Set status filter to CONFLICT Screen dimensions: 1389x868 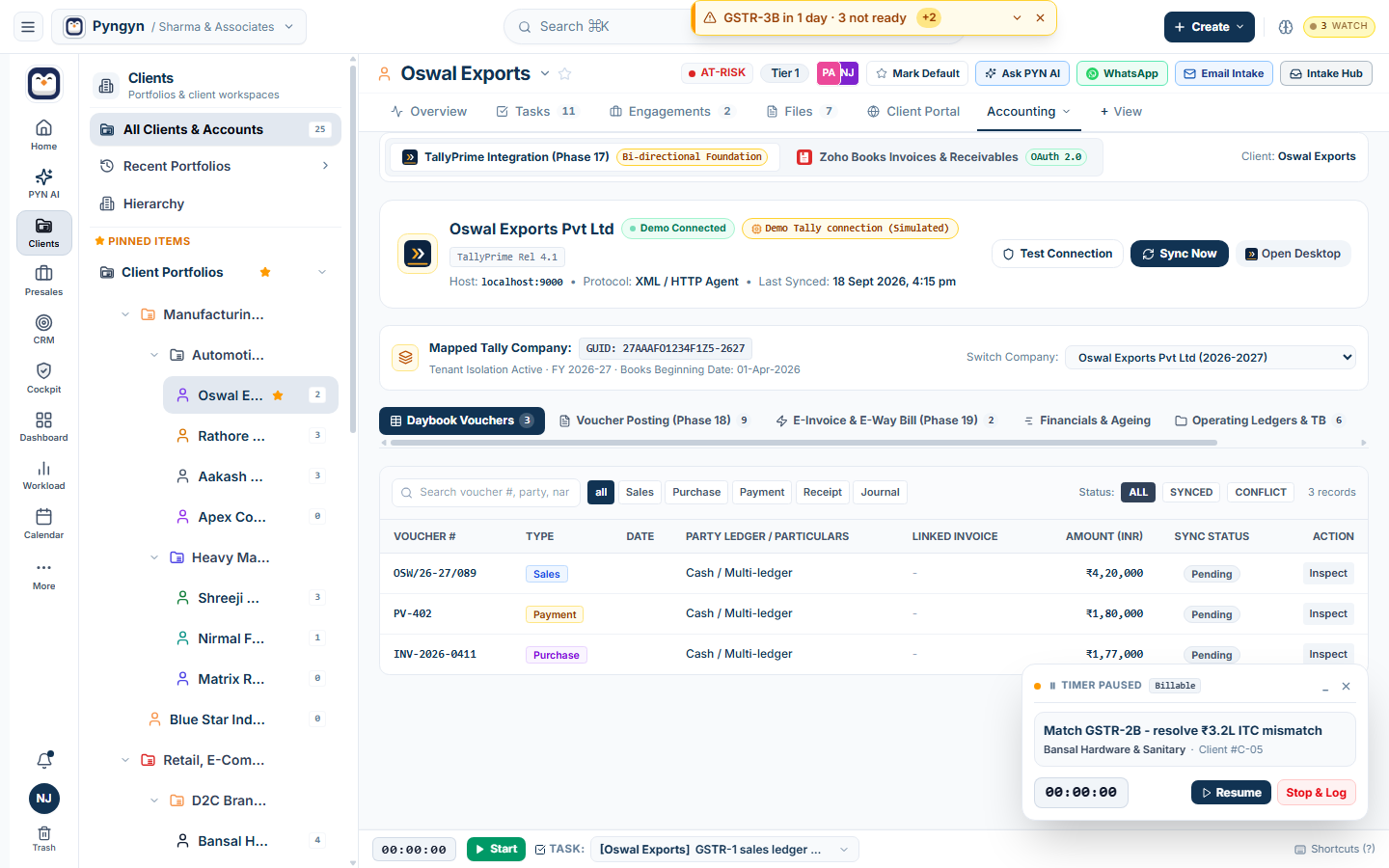1261,492
